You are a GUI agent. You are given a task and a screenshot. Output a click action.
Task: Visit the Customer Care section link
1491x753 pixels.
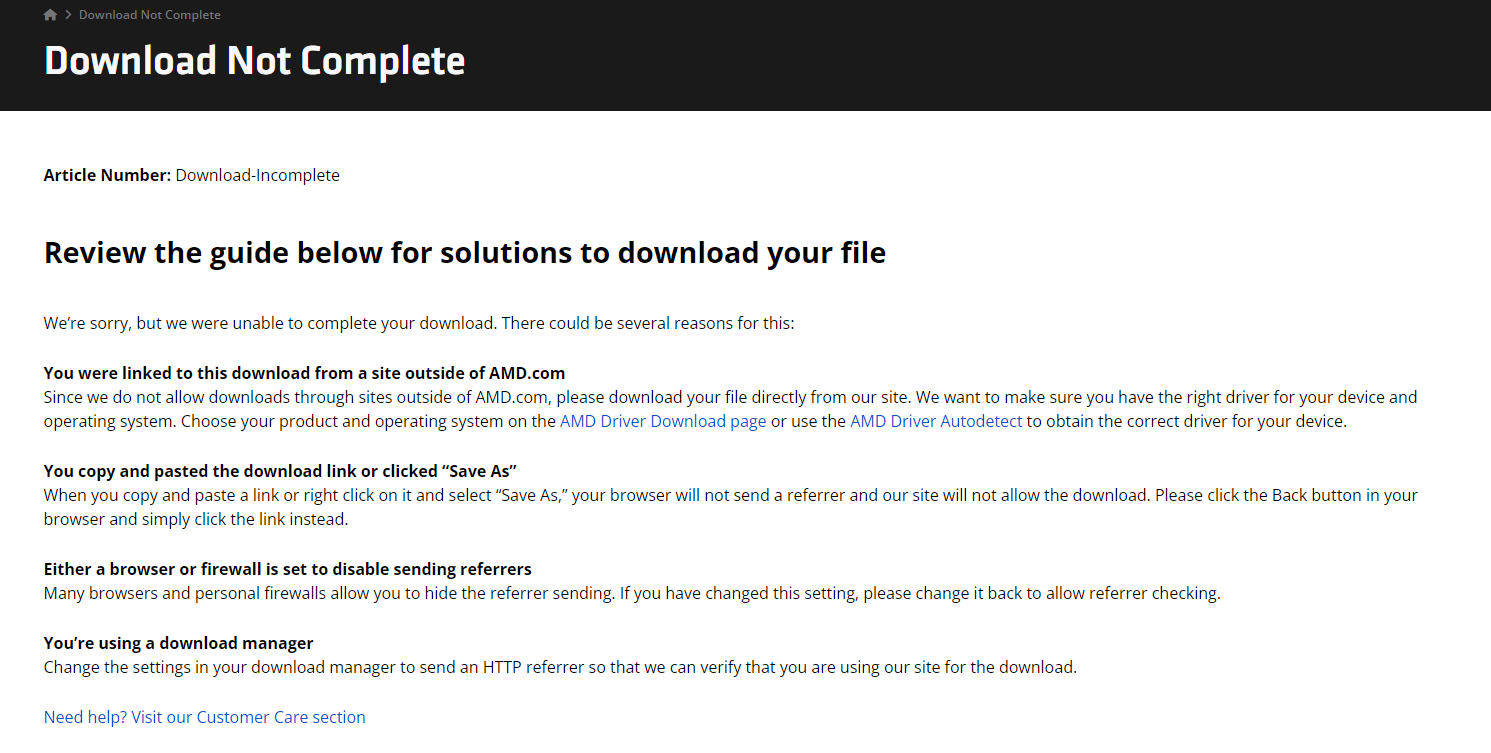click(x=205, y=717)
